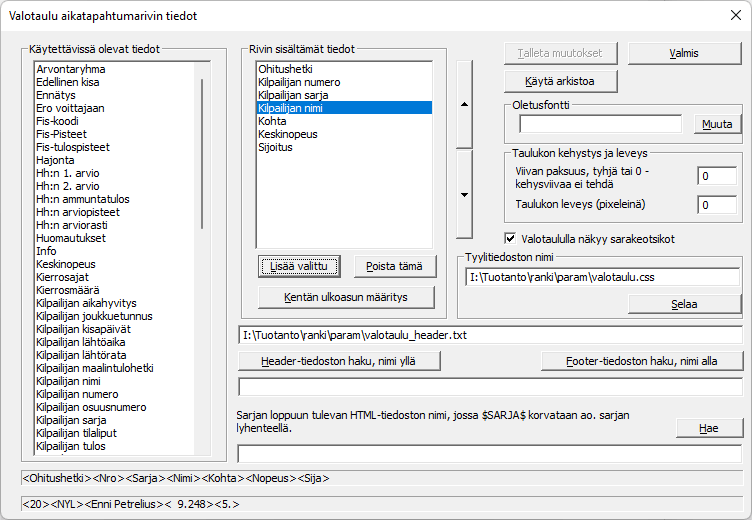The width and height of the screenshot is (752, 520).
Task: Click the 'Viivan paksuus' input field
Action: click(x=717, y=177)
